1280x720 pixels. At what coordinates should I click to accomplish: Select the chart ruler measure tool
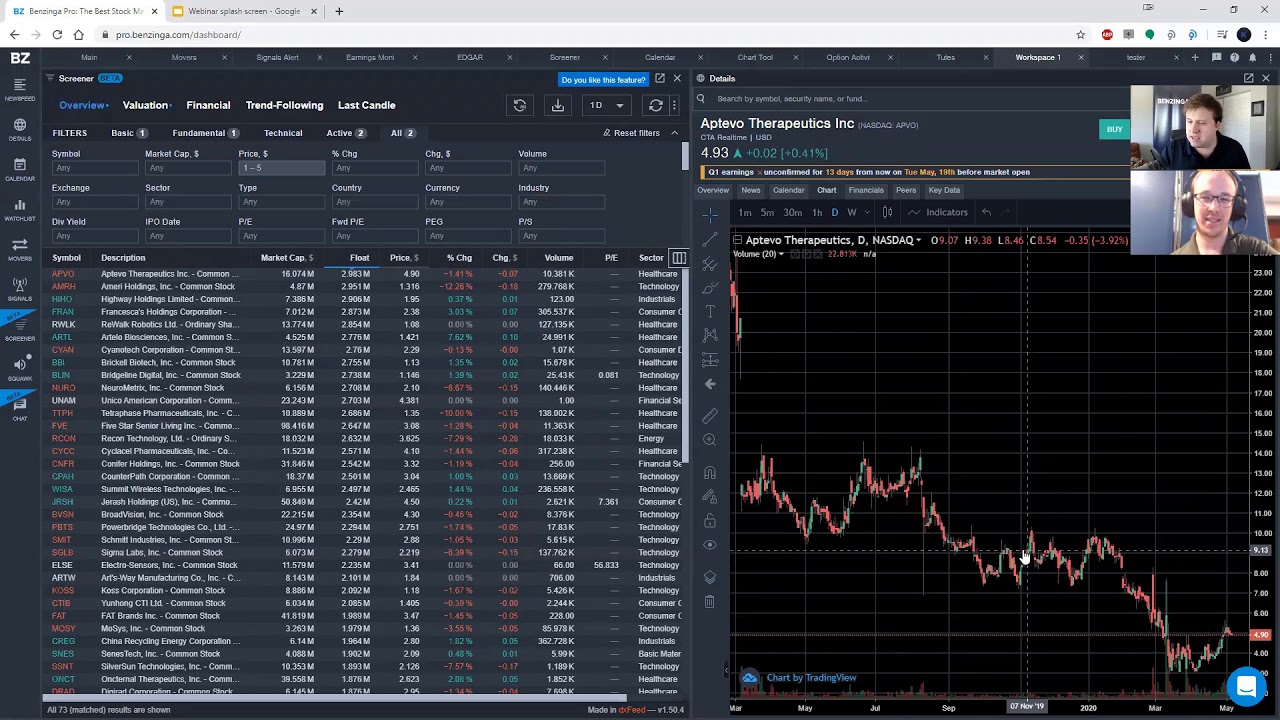click(x=710, y=415)
